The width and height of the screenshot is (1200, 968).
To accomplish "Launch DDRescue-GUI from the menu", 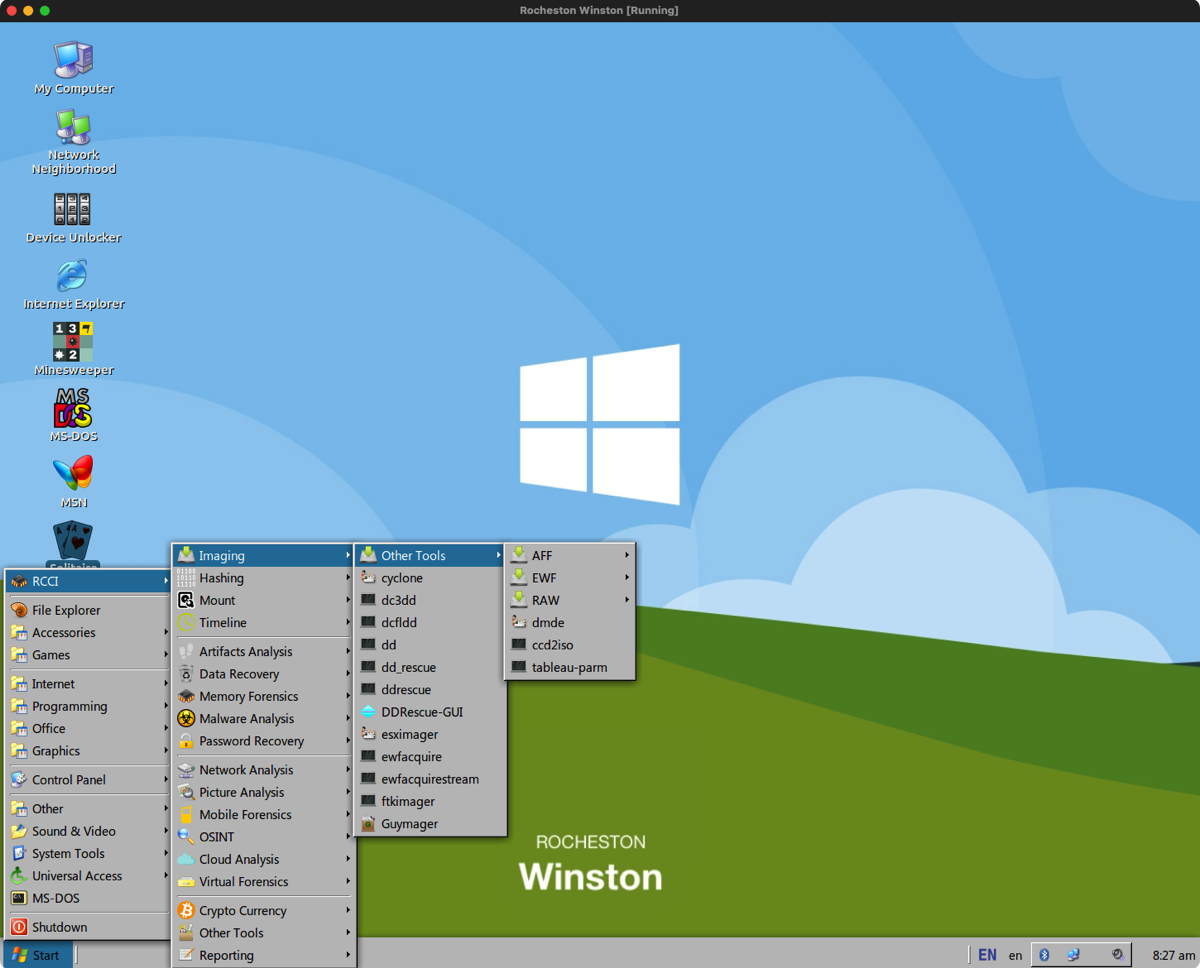I will click(421, 712).
